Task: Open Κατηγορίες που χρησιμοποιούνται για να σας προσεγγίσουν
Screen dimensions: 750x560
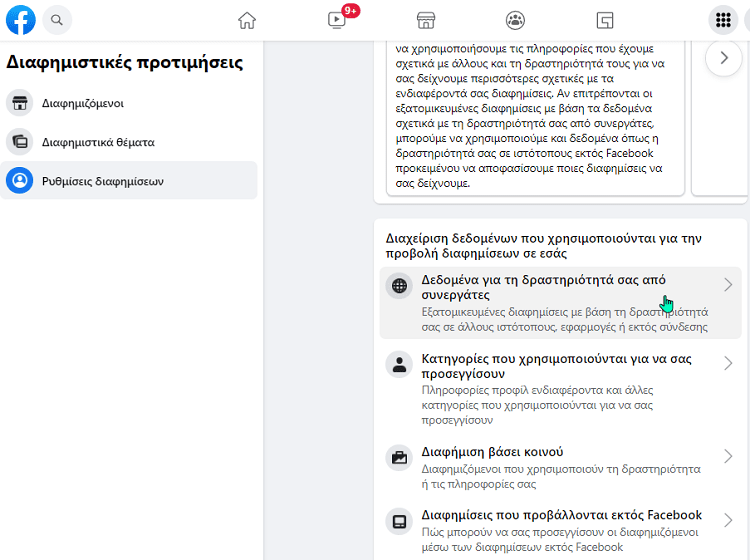Action: coord(561,389)
